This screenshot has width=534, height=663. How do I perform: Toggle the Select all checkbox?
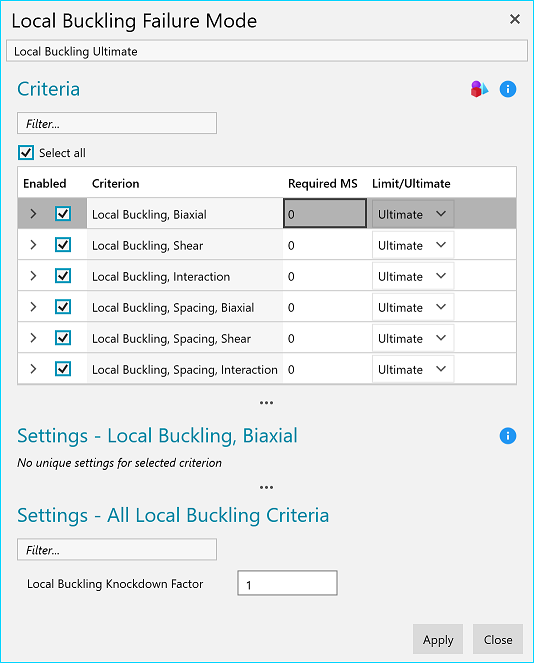[x=26, y=153]
